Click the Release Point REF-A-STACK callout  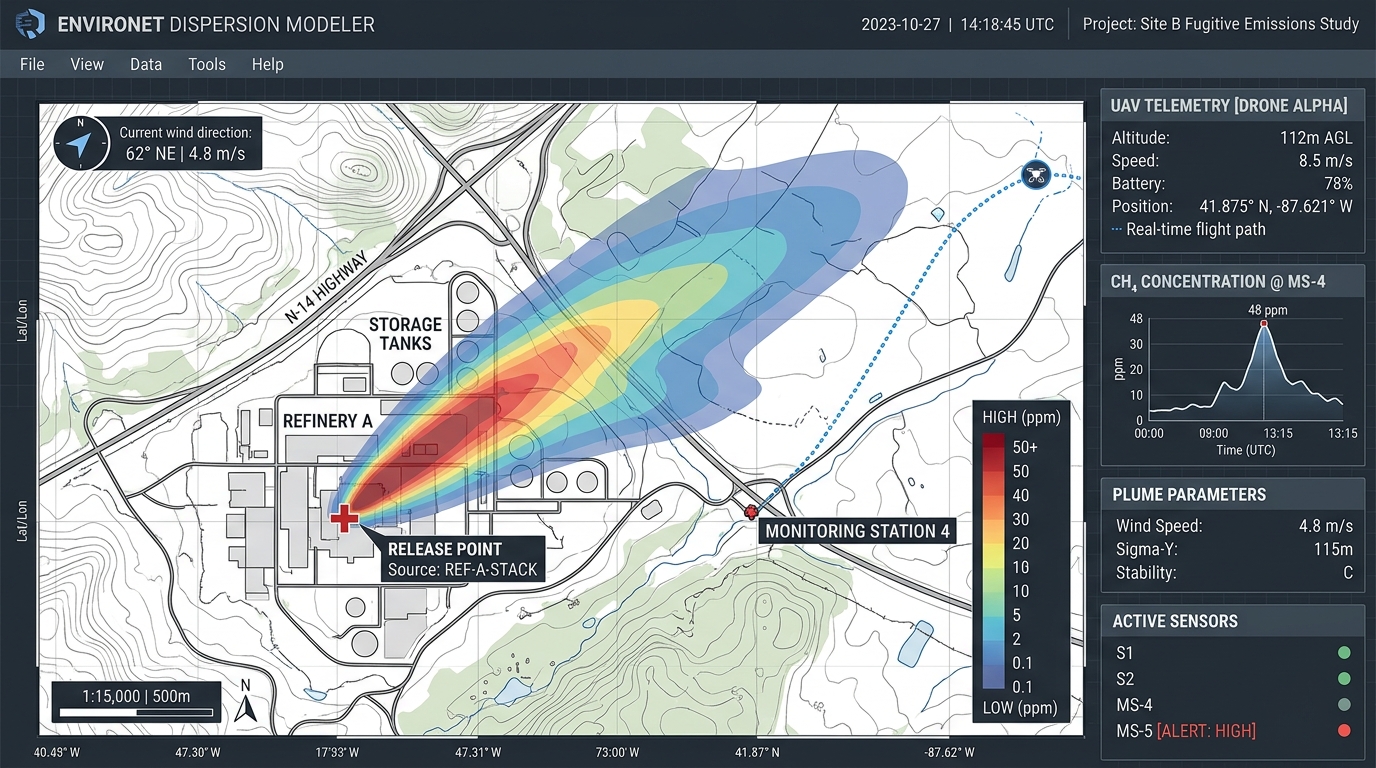462,560
